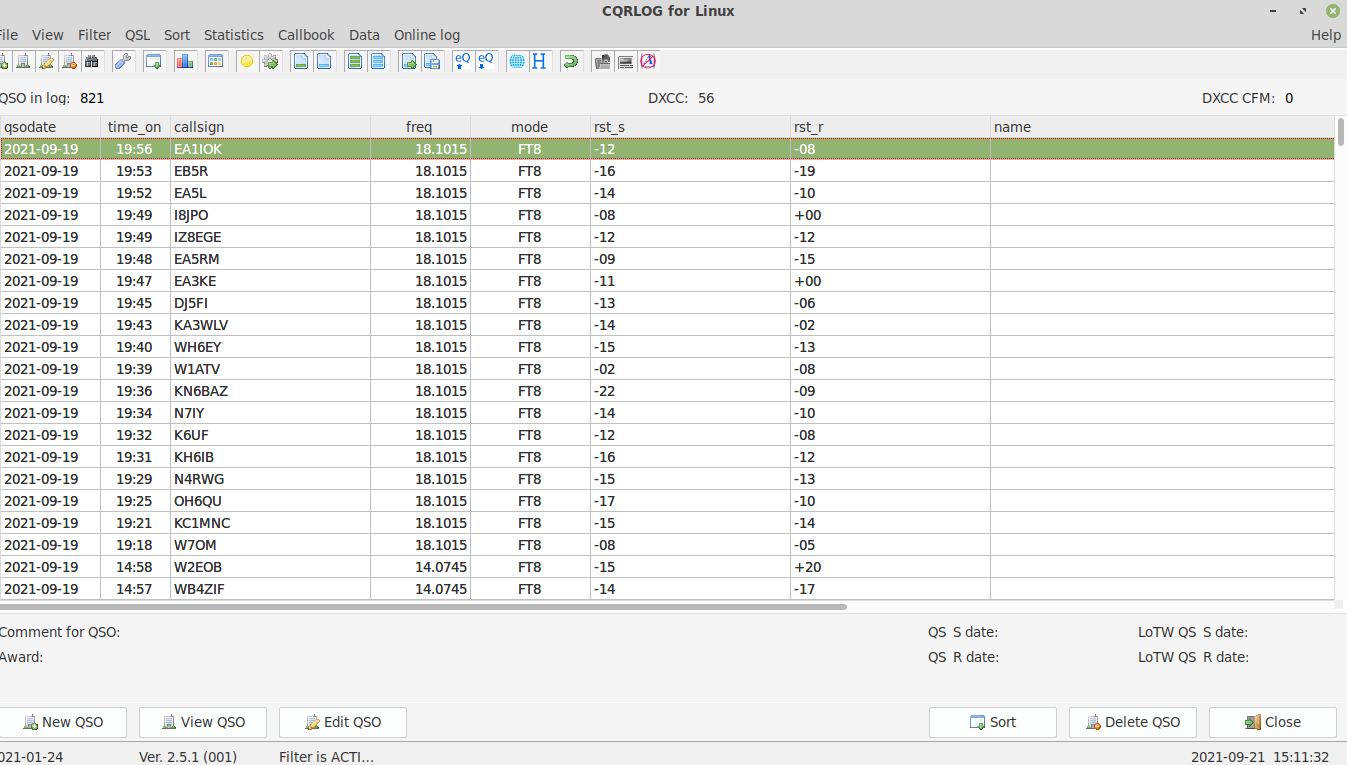The width and height of the screenshot is (1347, 765).
Task: Open statistics with the bar chart icon
Action: click(184, 61)
